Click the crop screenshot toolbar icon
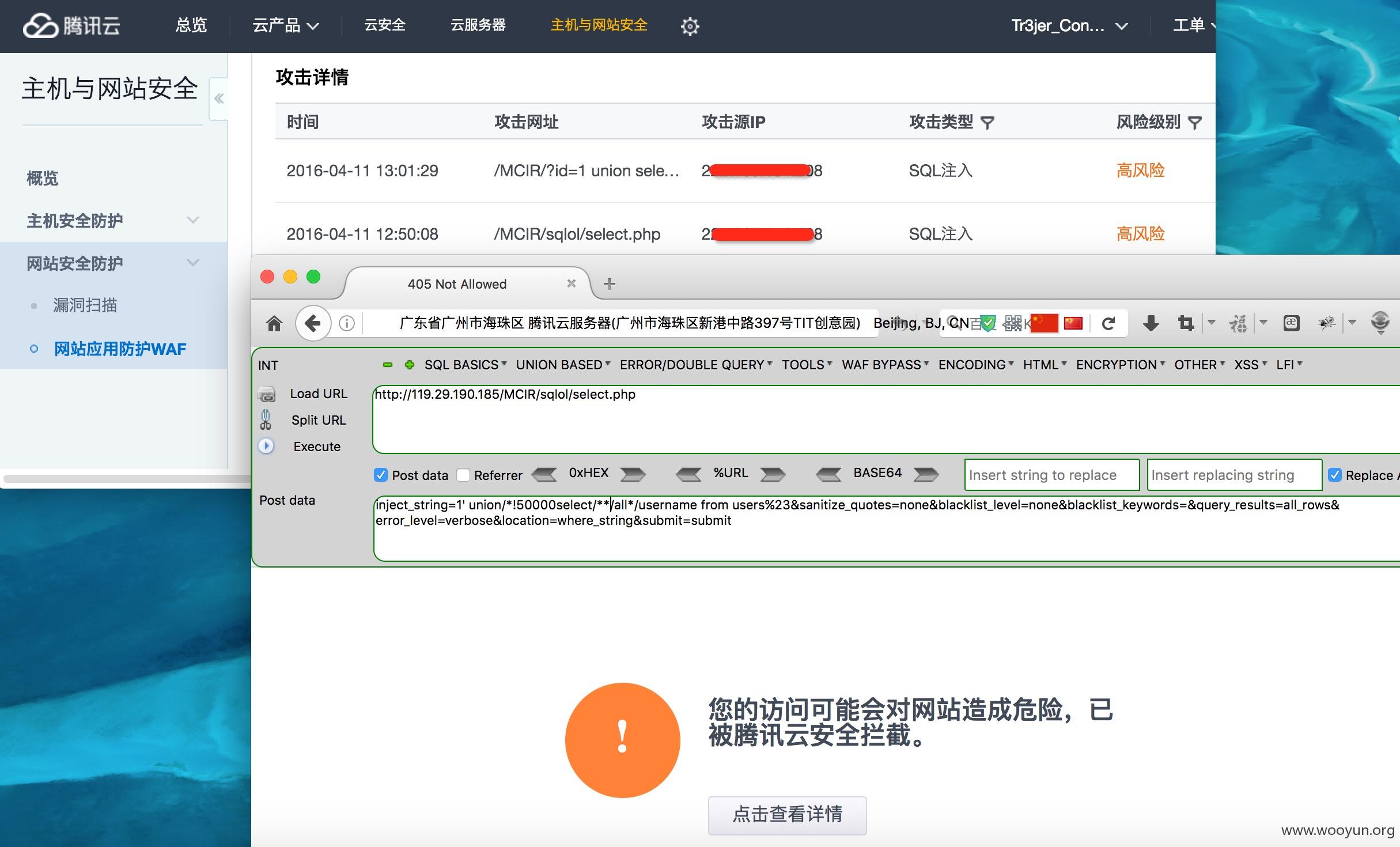The image size is (1400, 847). (1186, 323)
